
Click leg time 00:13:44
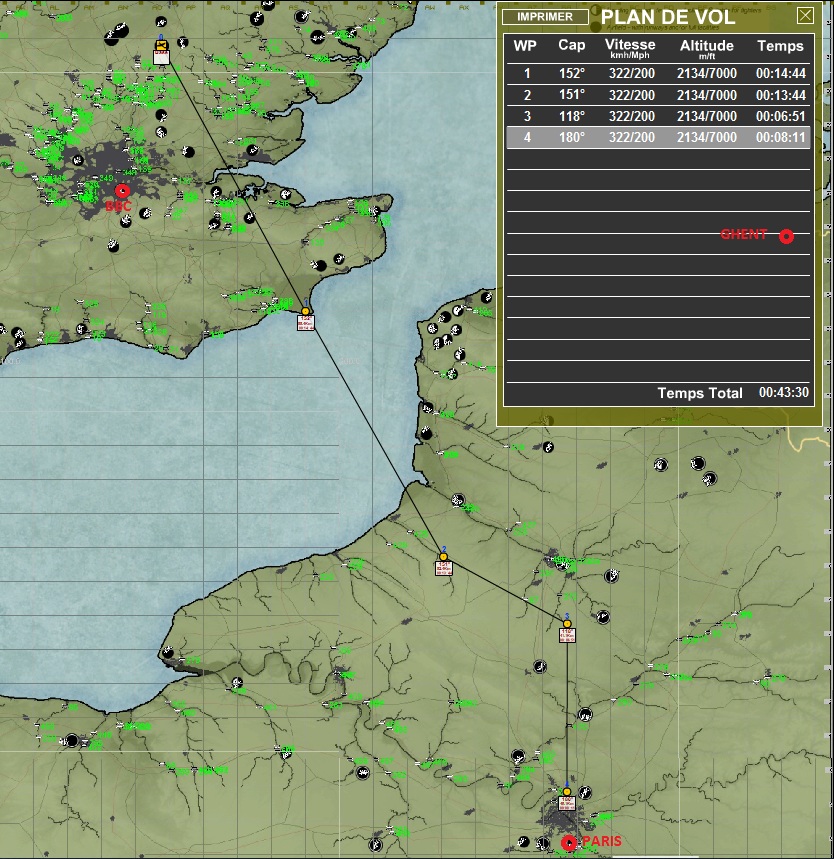click(x=781, y=95)
